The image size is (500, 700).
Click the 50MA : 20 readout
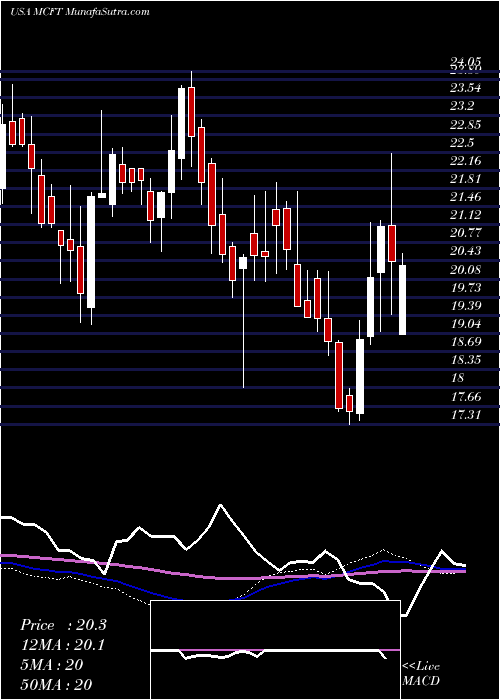[56, 684]
